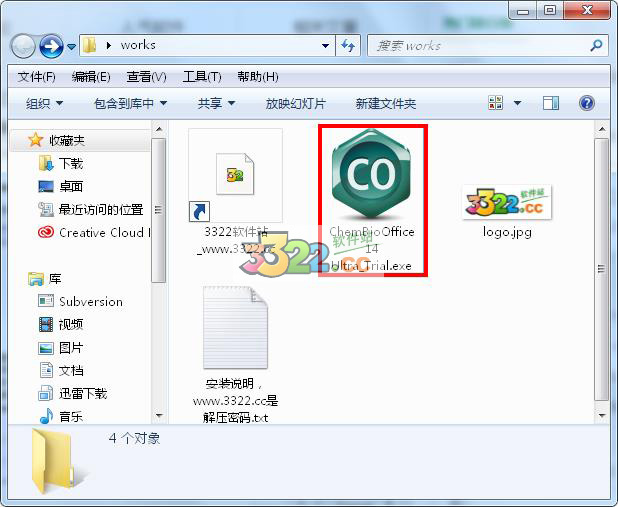Expand the address bar history dropdown
The height and width of the screenshot is (507, 618).
[x=326, y=46]
